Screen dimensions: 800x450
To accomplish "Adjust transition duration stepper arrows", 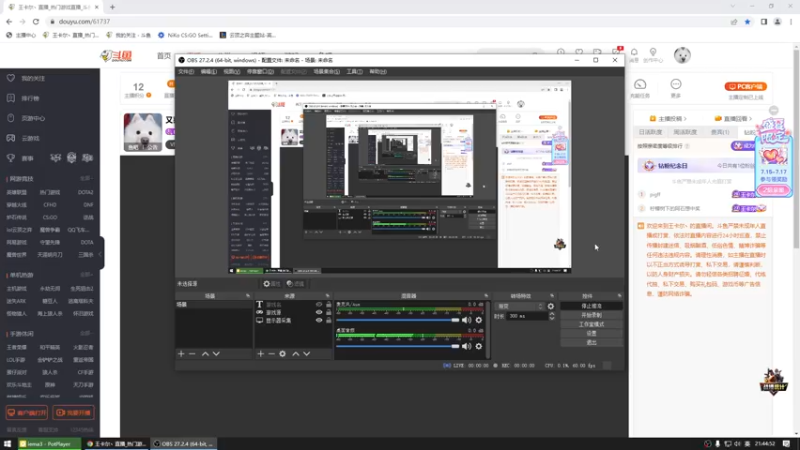I will pos(552,316).
